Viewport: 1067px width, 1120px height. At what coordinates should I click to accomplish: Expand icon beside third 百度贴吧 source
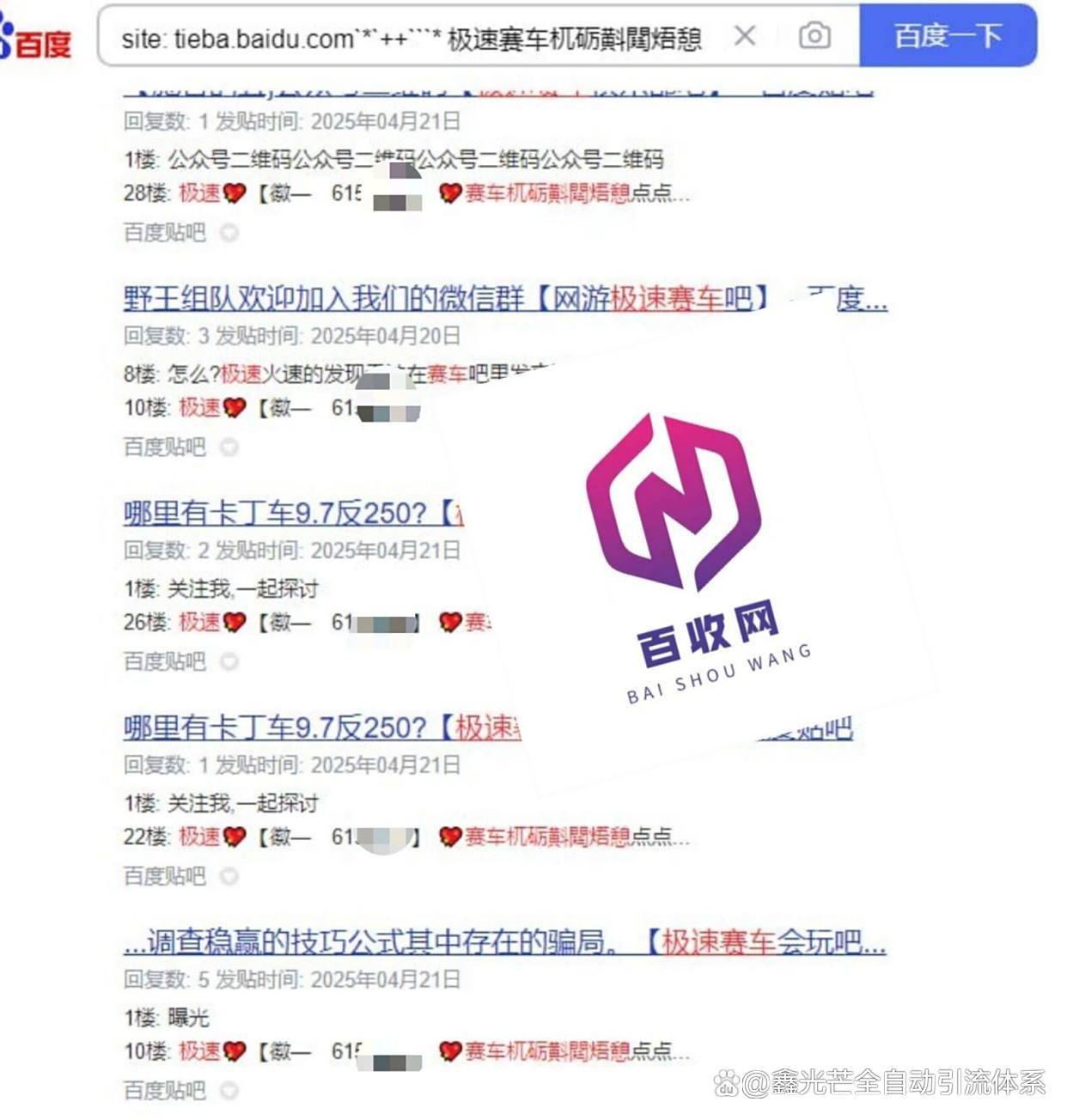click(x=229, y=662)
